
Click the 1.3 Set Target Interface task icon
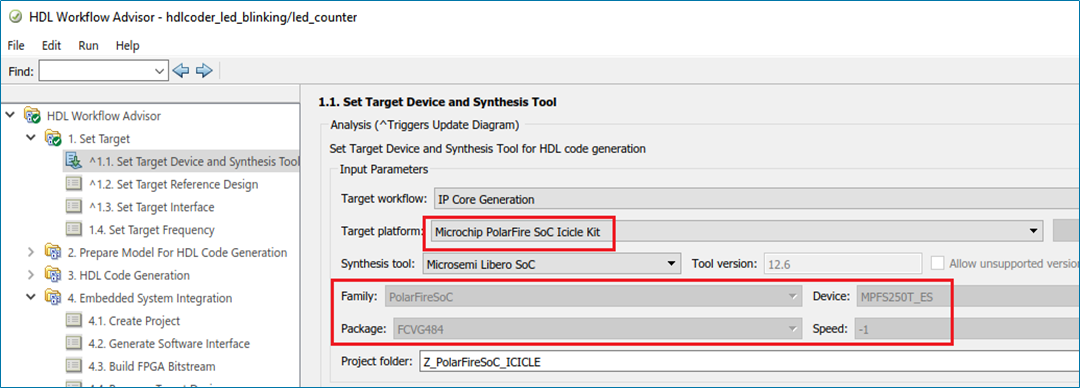coord(74,207)
